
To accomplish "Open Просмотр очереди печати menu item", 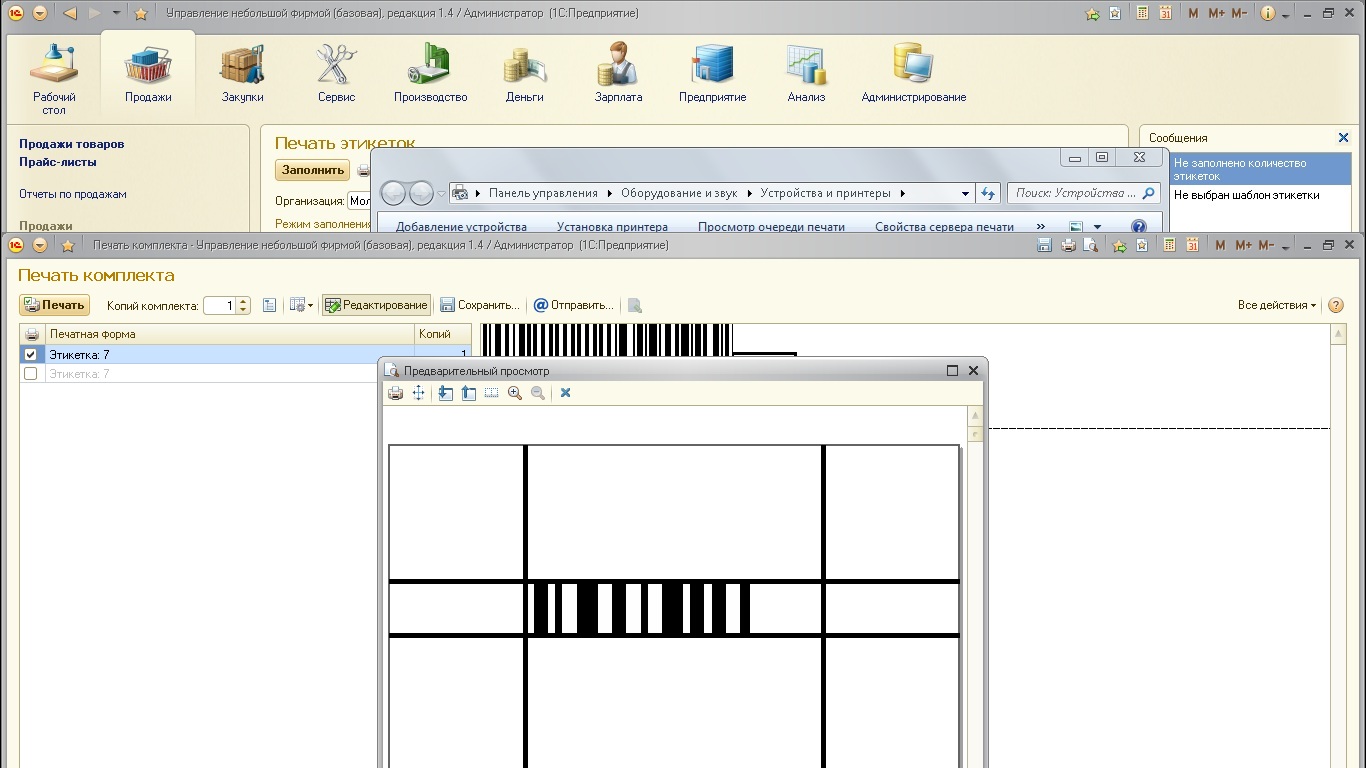I will 771,227.
